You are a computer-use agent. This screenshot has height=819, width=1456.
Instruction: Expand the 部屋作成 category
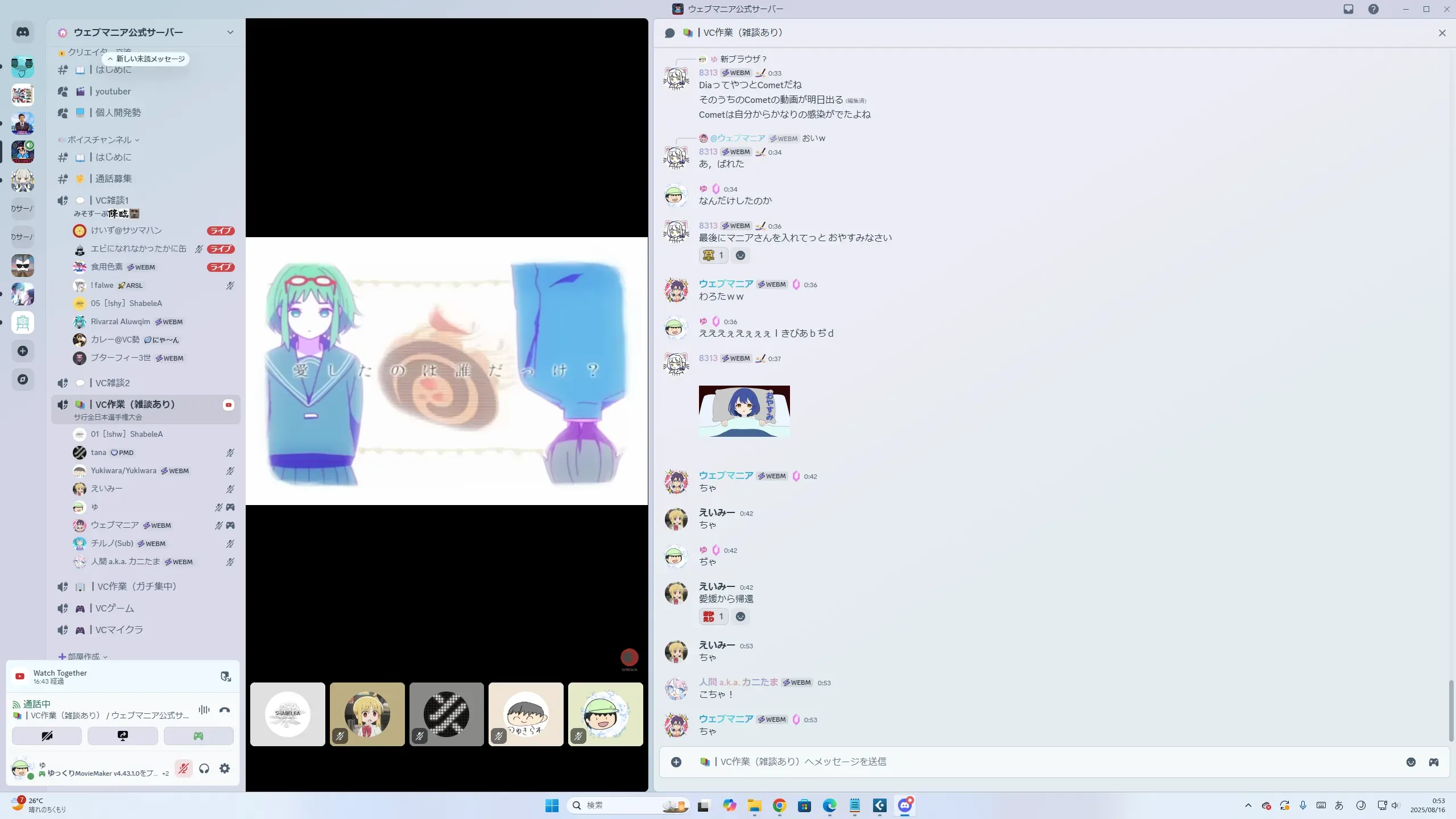84,656
